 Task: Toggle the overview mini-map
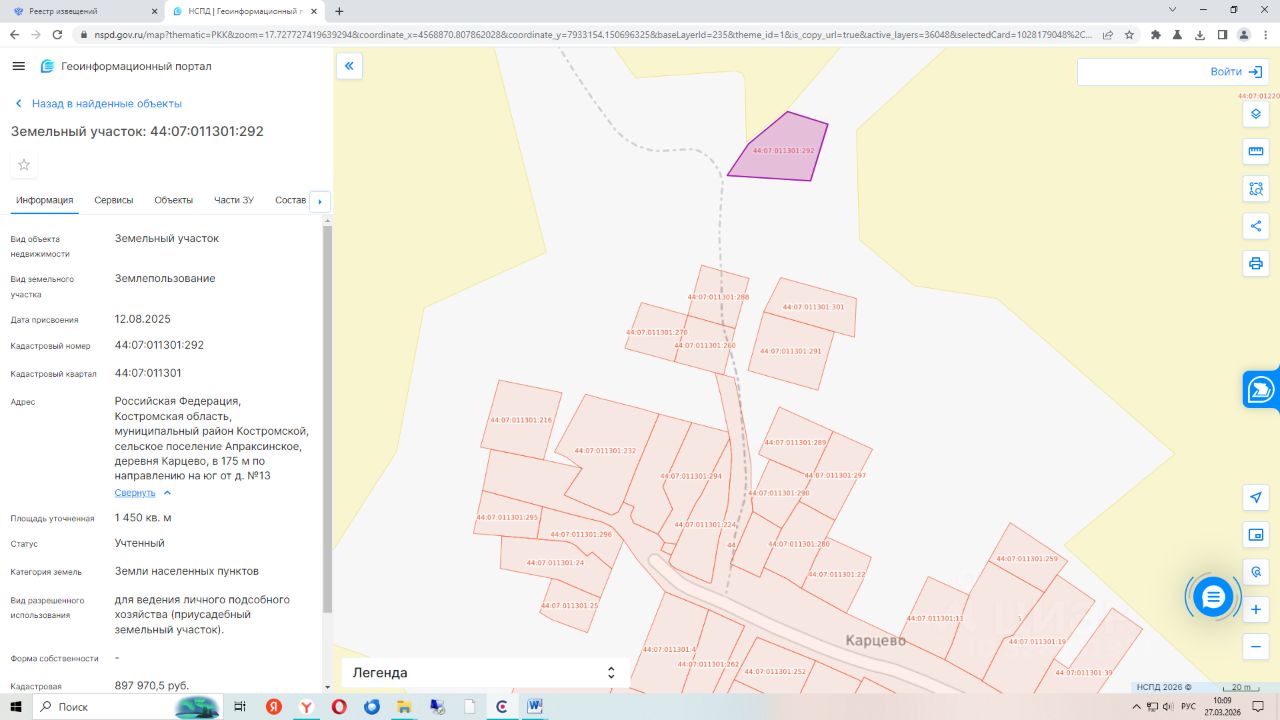1256,534
